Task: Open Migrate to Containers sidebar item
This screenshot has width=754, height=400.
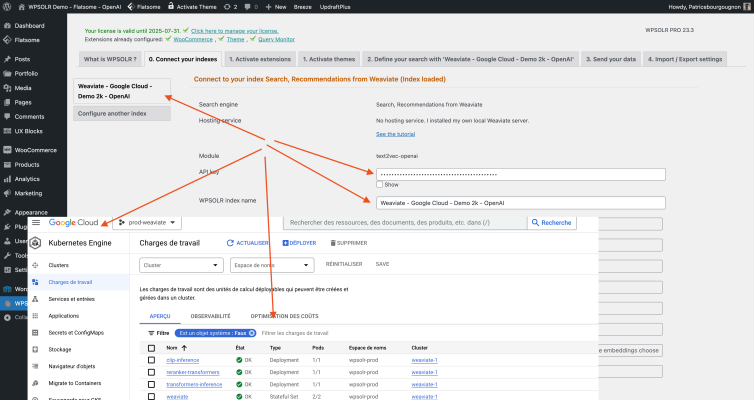Action: [75, 383]
